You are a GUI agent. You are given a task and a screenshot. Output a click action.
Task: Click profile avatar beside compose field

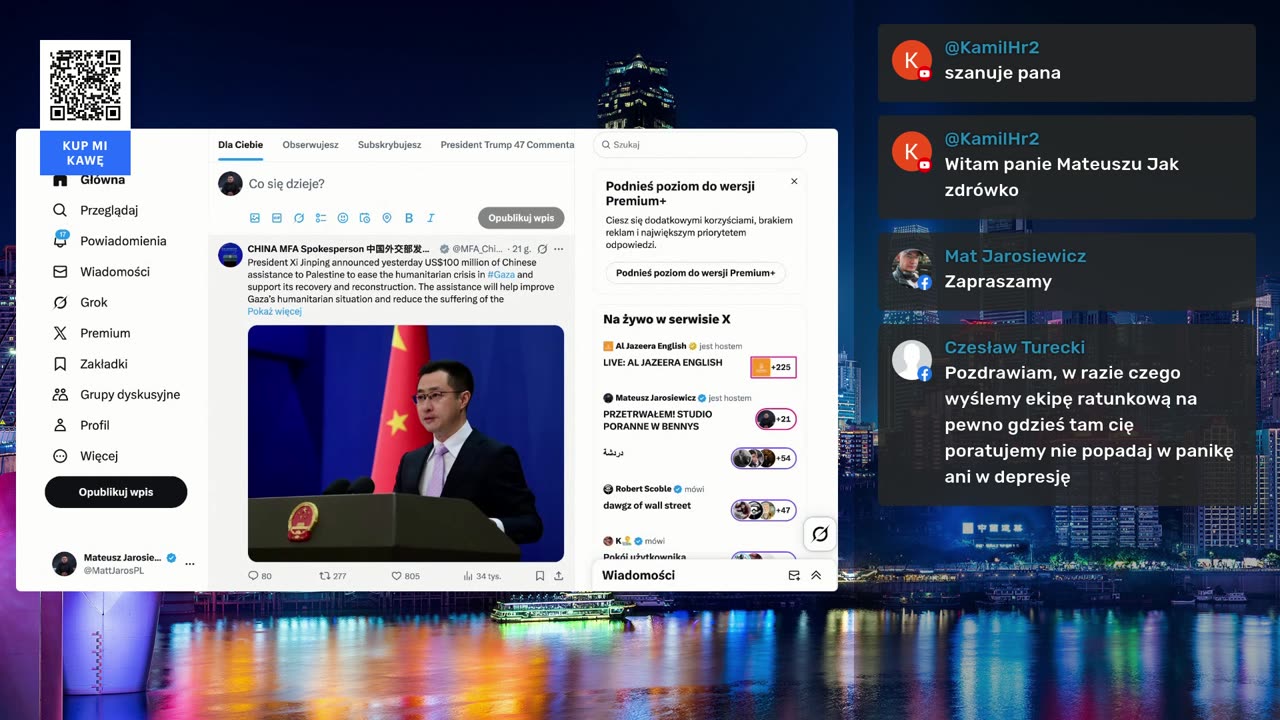click(x=230, y=184)
